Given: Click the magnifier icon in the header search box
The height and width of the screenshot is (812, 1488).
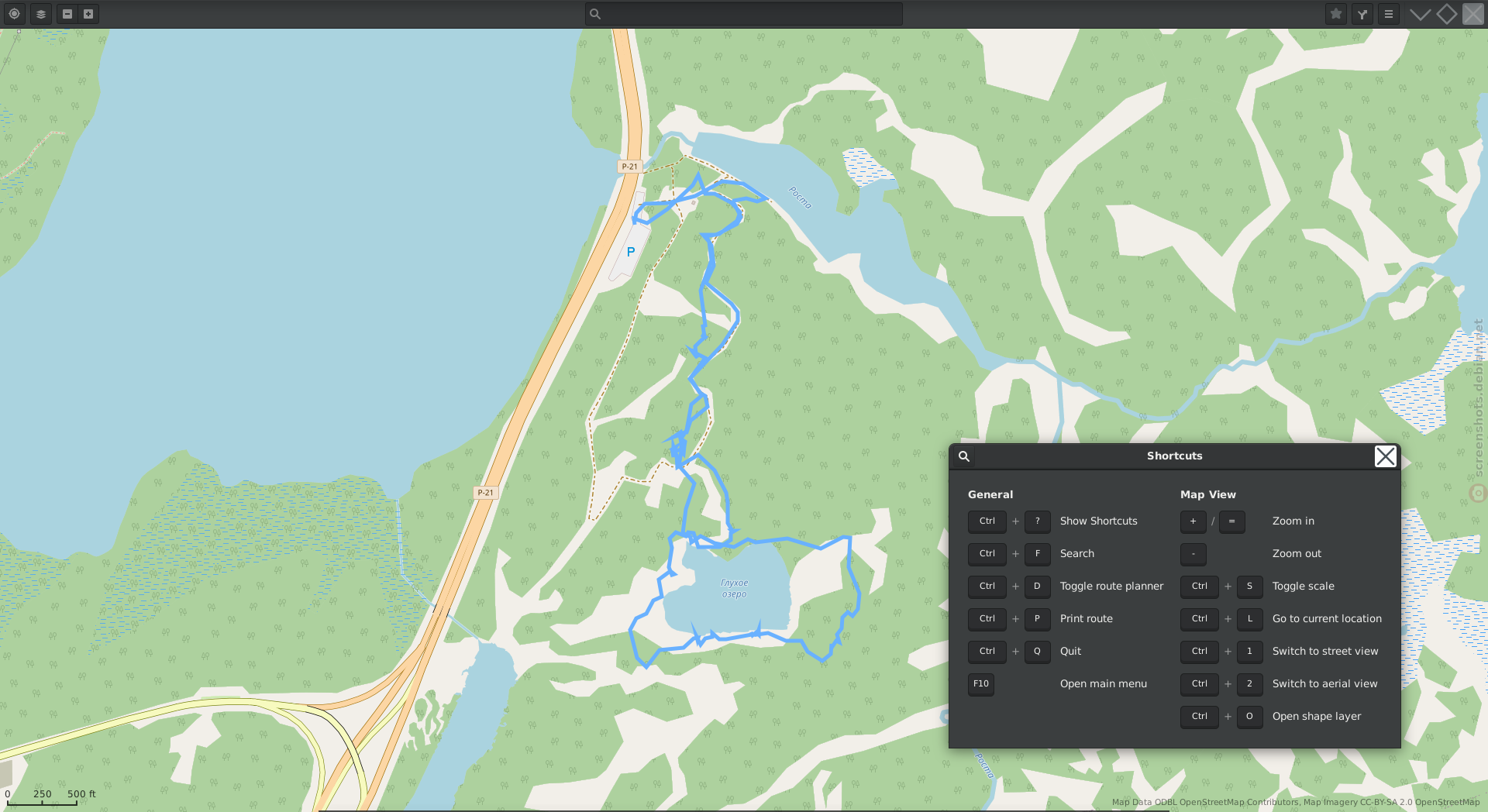Looking at the screenshot, I should (595, 14).
